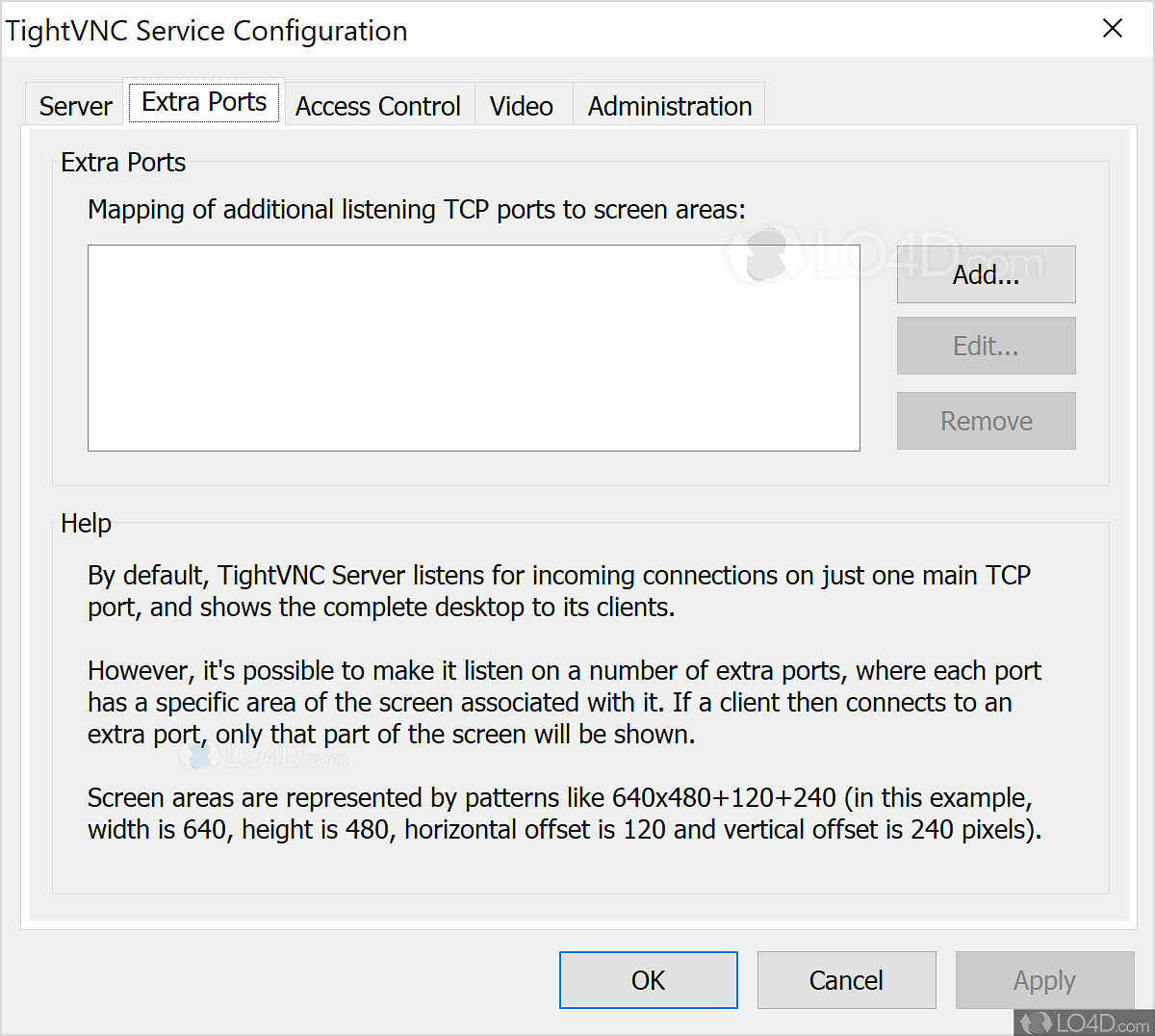The image size is (1155, 1036).
Task: Confirm settings with the OK button
Action: 648,980
